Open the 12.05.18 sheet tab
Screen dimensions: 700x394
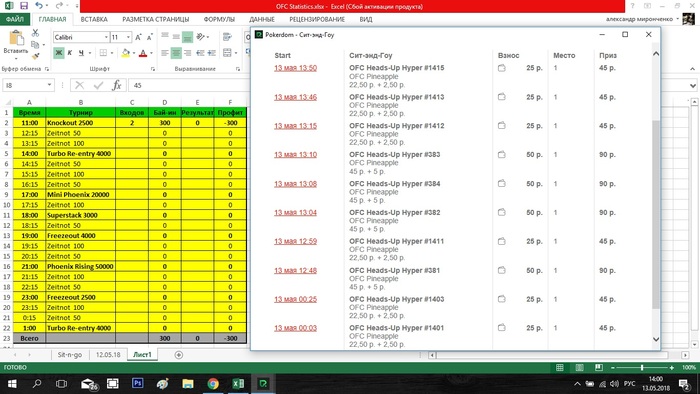(108, 355)
